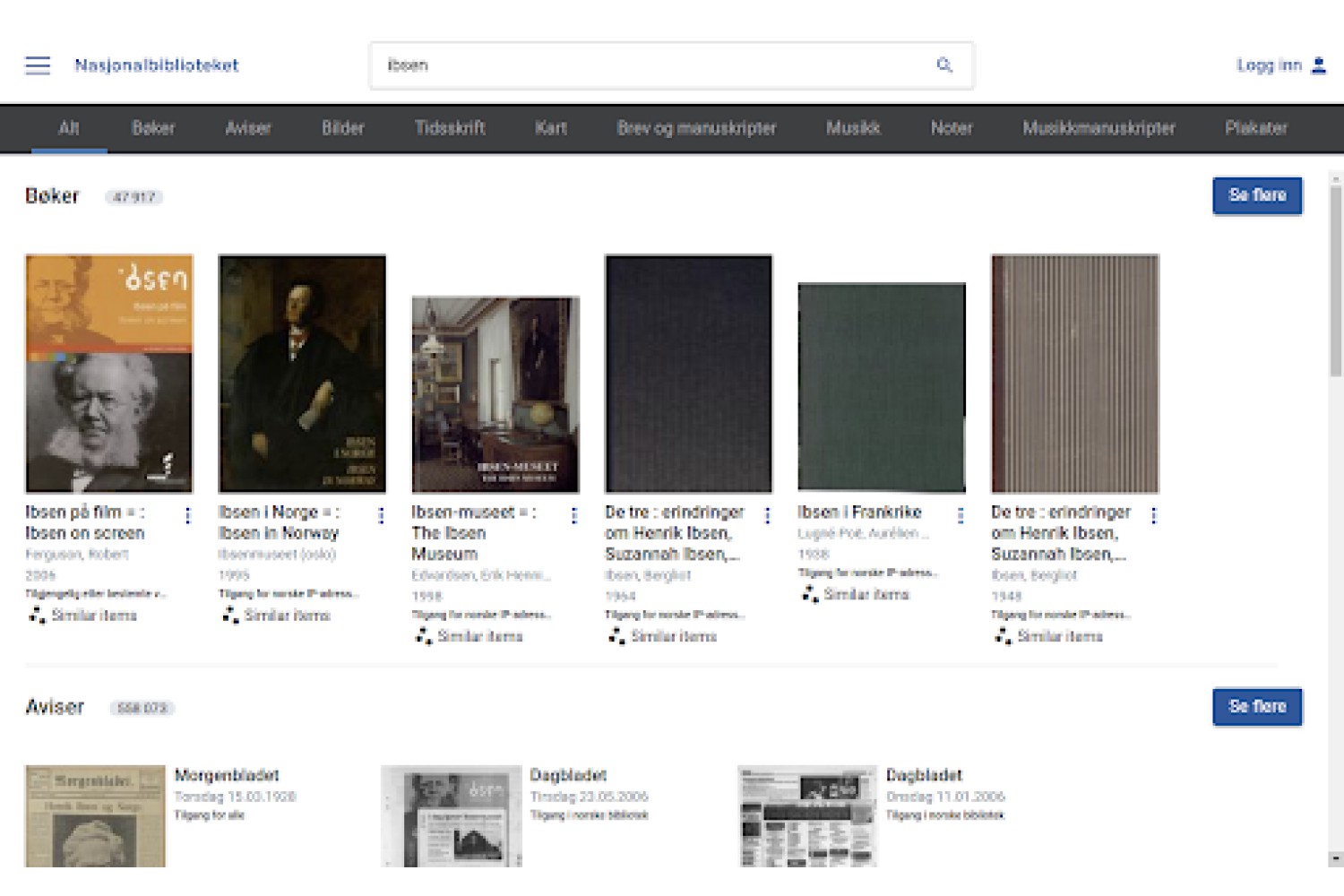
Task: Open options menu for Ibsen i Frankrike
Action: click(961, 515)
